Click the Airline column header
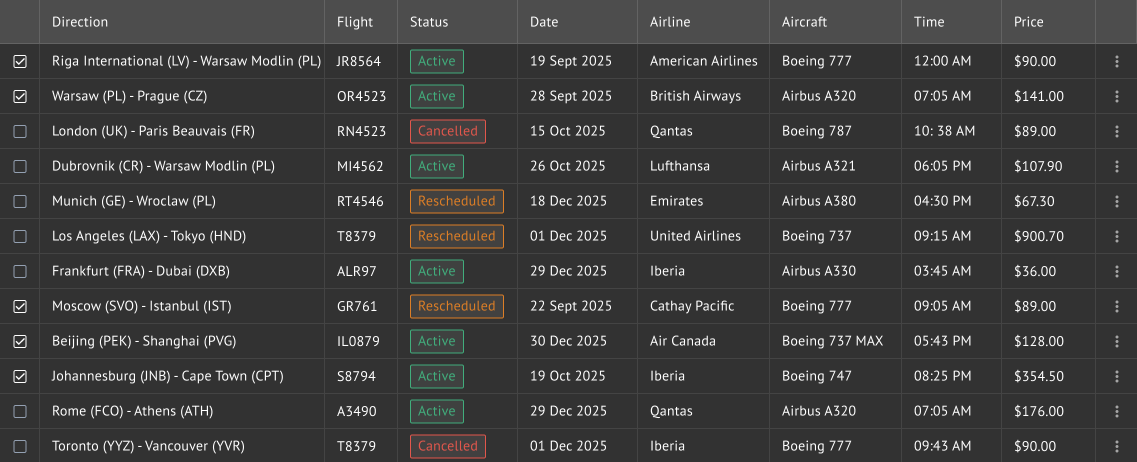This screenshot has width=1137, height=462. click(x=670, y=22)
